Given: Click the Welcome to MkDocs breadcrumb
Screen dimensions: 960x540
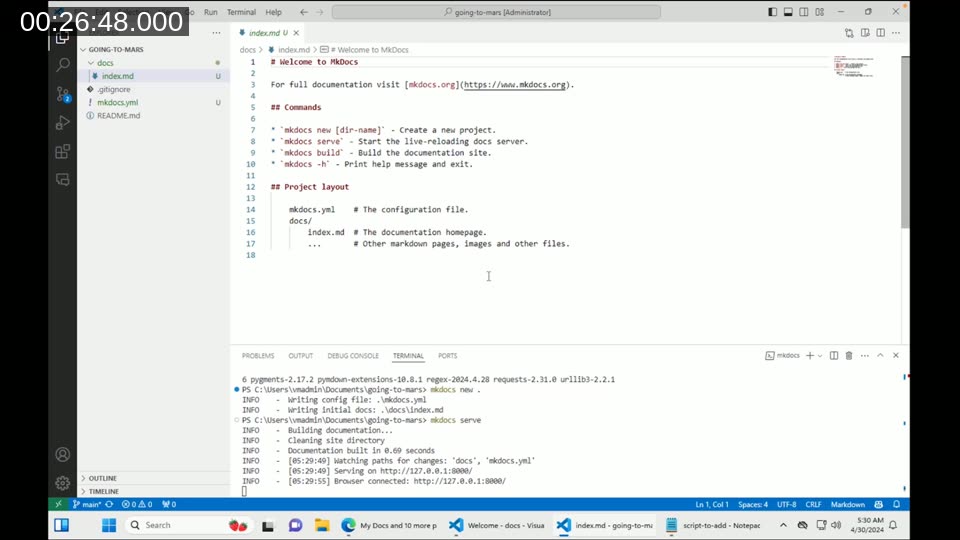Looking at the screenshot, I should pos(369,50).
